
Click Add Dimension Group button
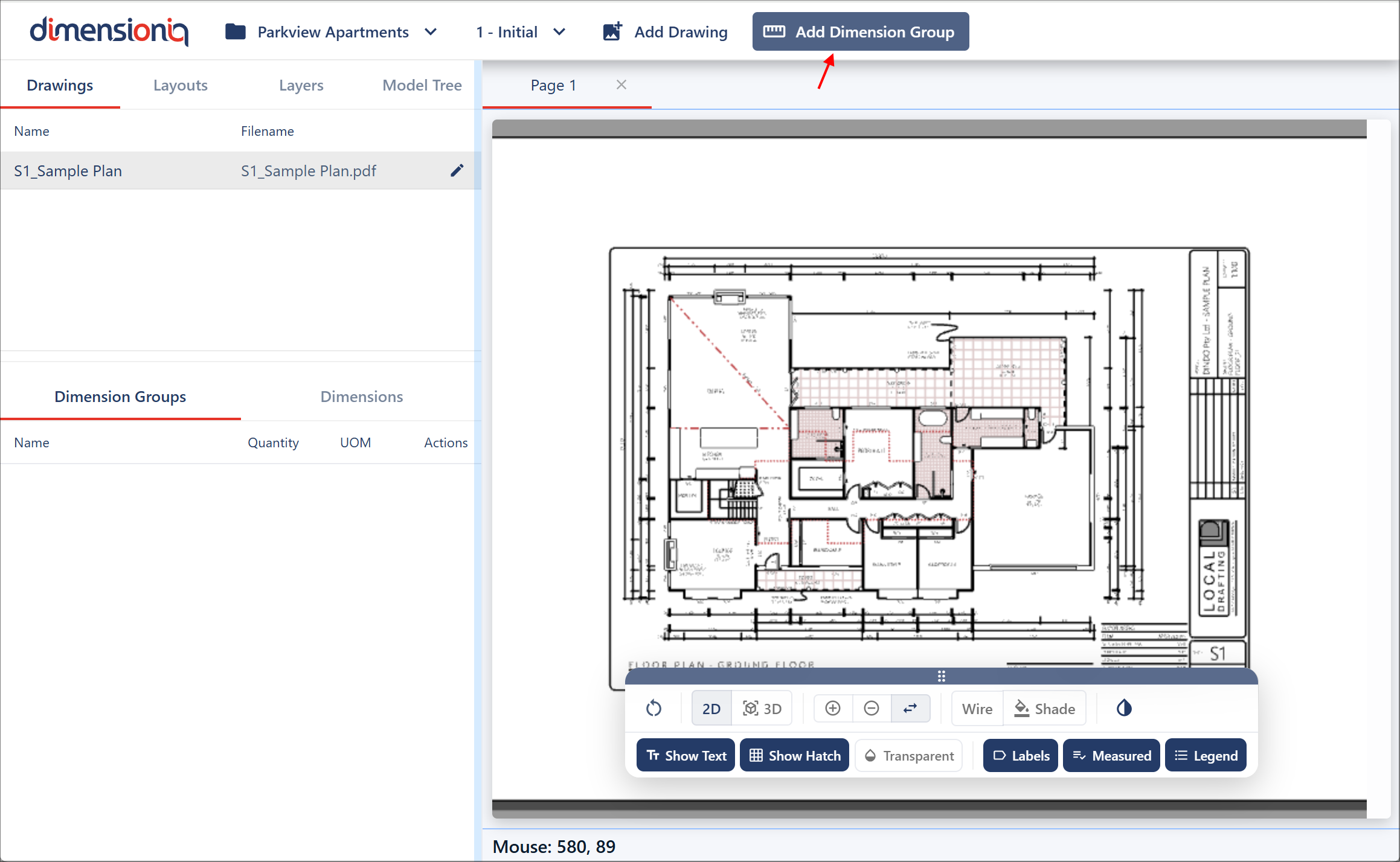[860, 32]
